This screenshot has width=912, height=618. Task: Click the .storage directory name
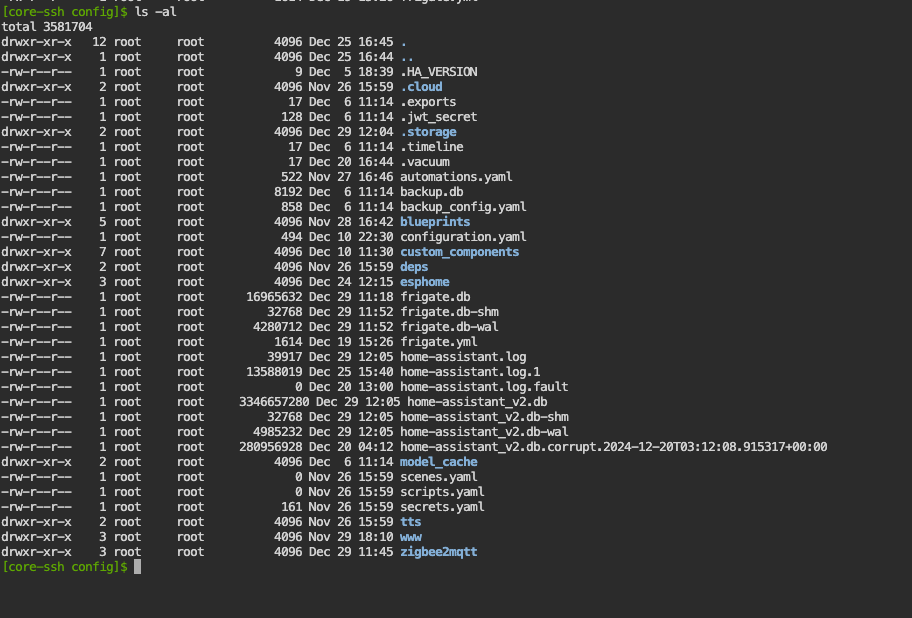pos(428,132)
